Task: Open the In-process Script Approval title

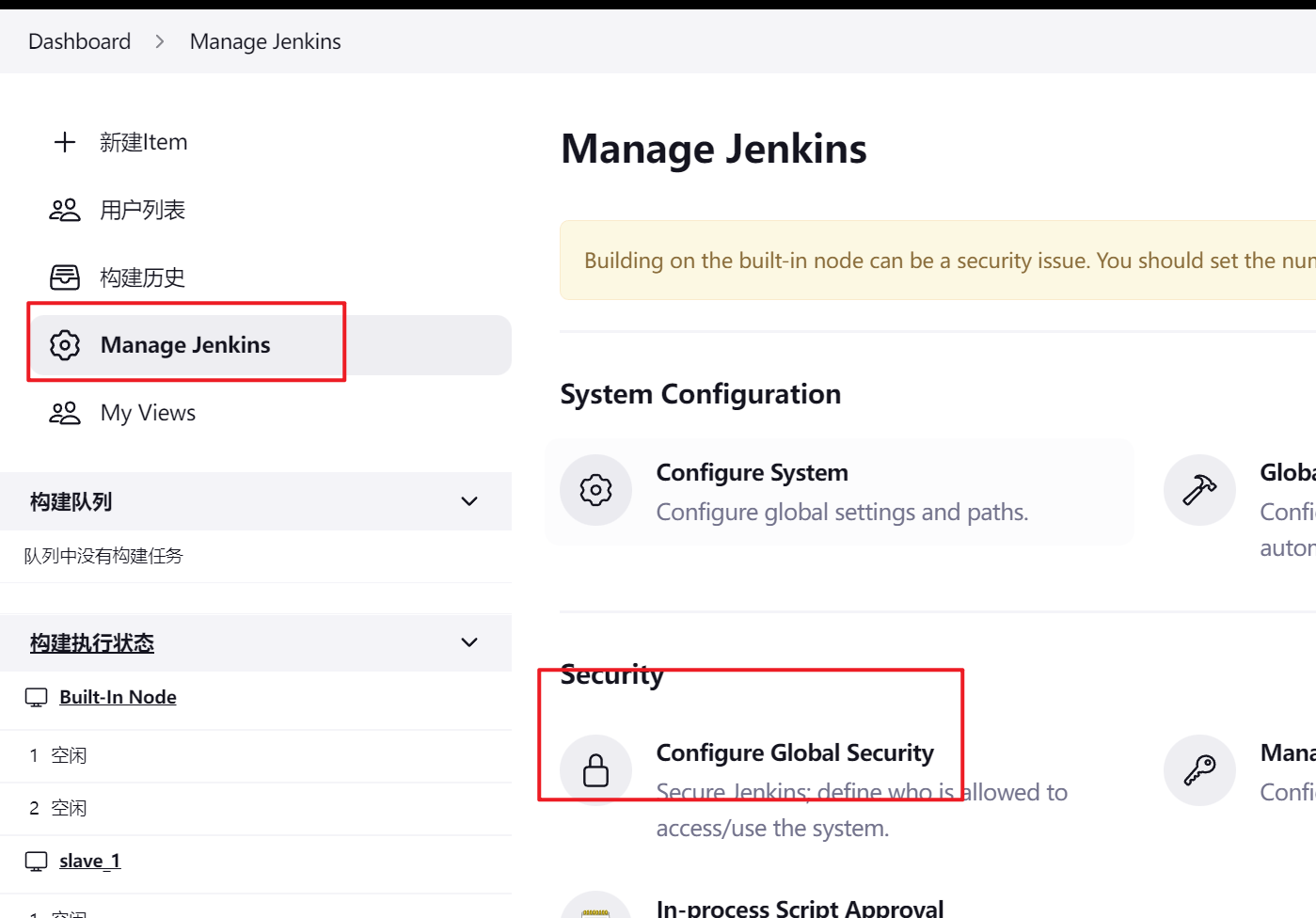Action: [800, 908]
